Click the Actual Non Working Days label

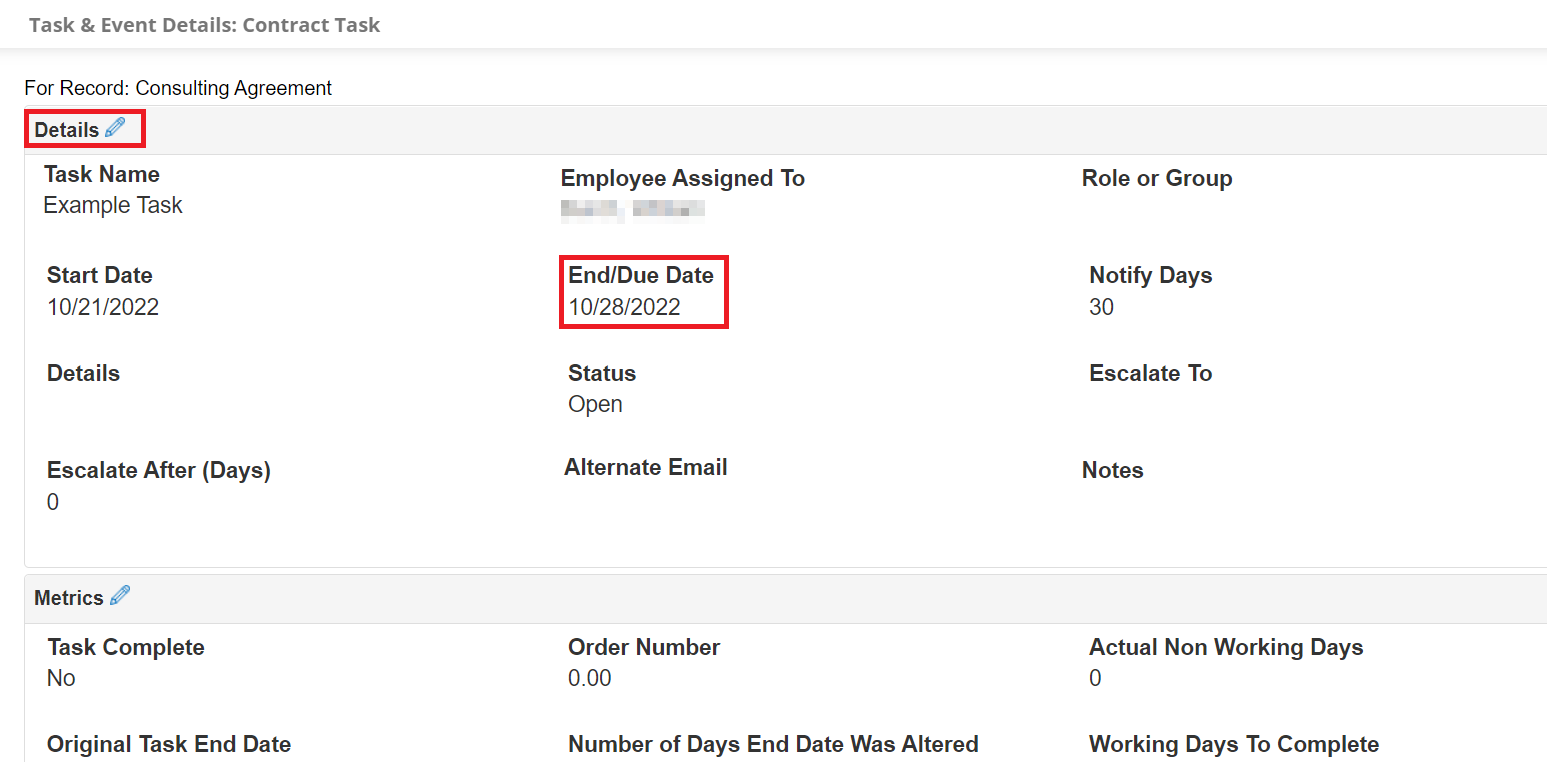point(1226,647)
